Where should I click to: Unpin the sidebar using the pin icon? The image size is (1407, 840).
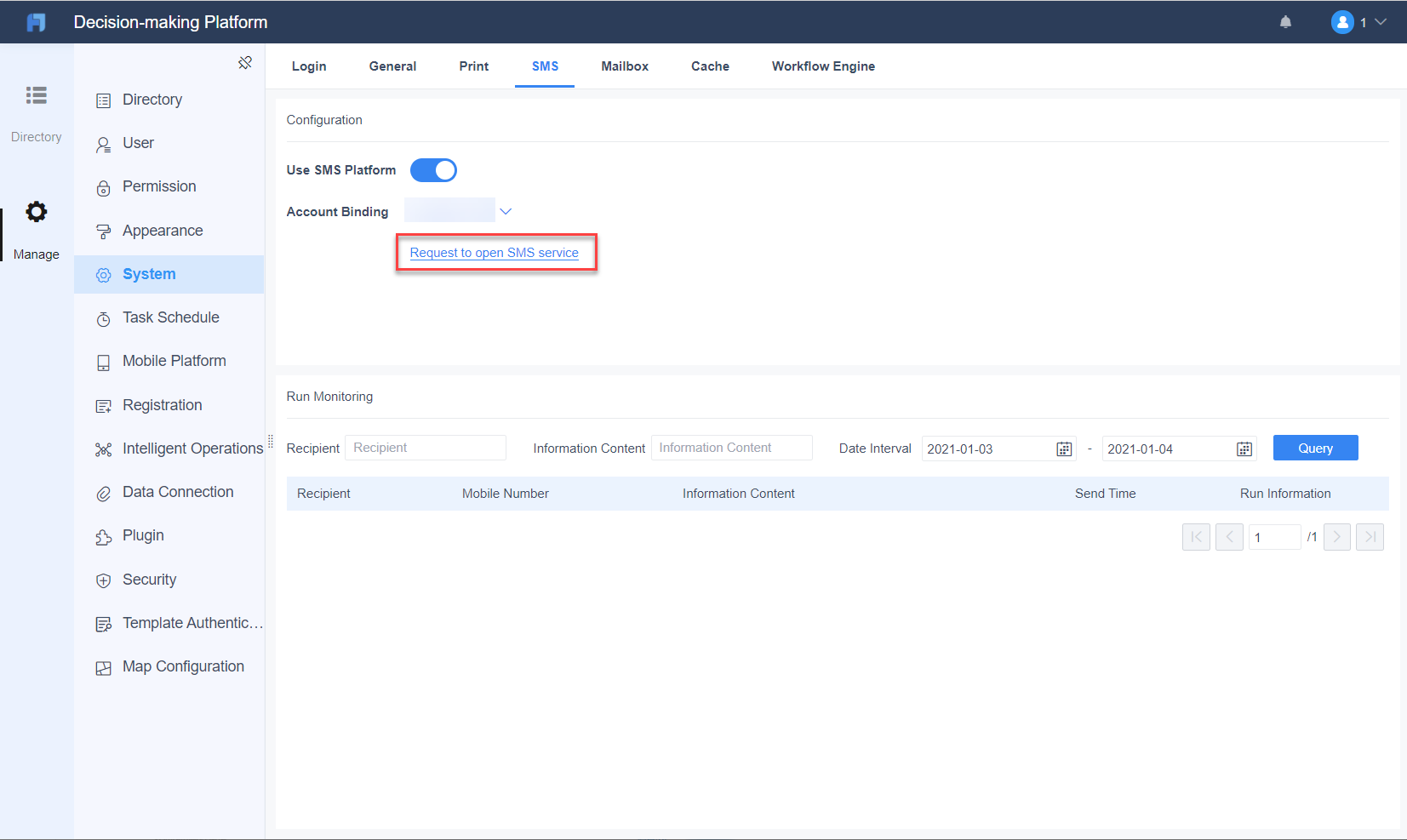[x=245, y=62]
